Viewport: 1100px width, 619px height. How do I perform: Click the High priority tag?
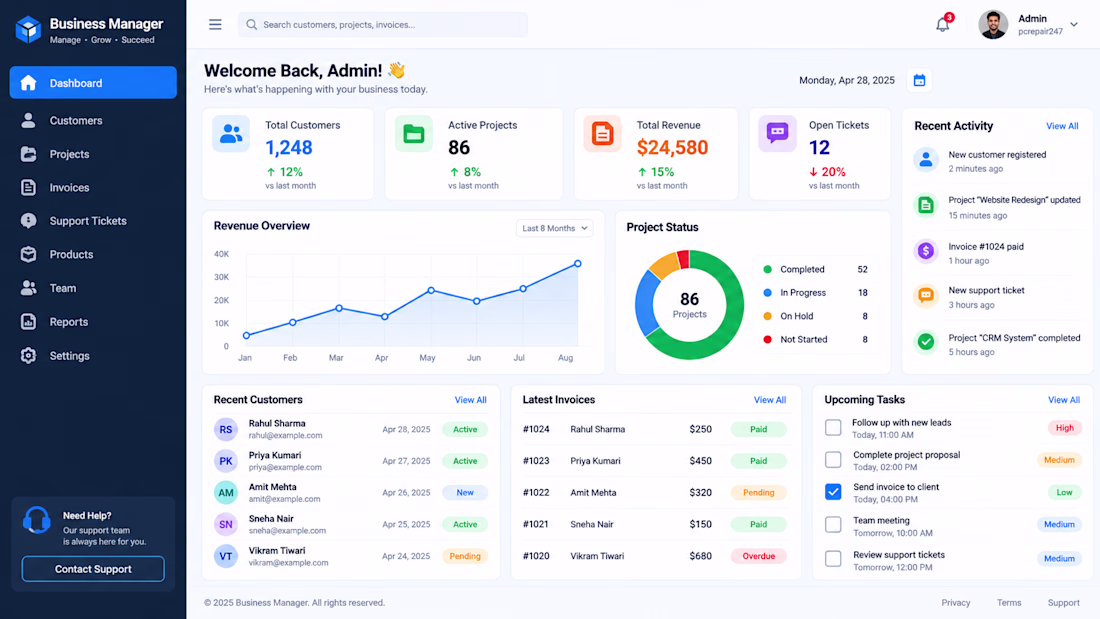(x=1064, y=428)
